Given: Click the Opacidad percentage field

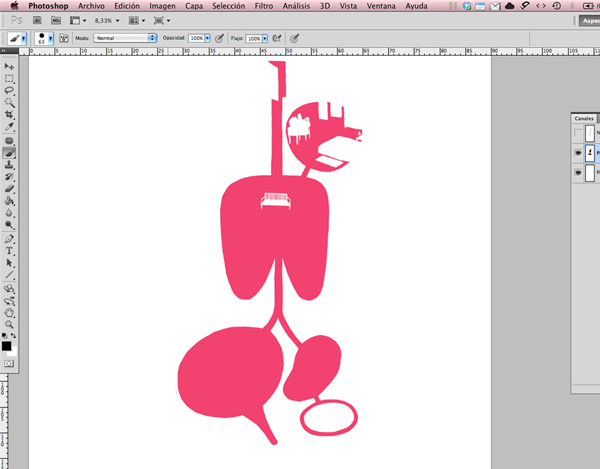Looking at the screenshot, I should coord(196,38).
